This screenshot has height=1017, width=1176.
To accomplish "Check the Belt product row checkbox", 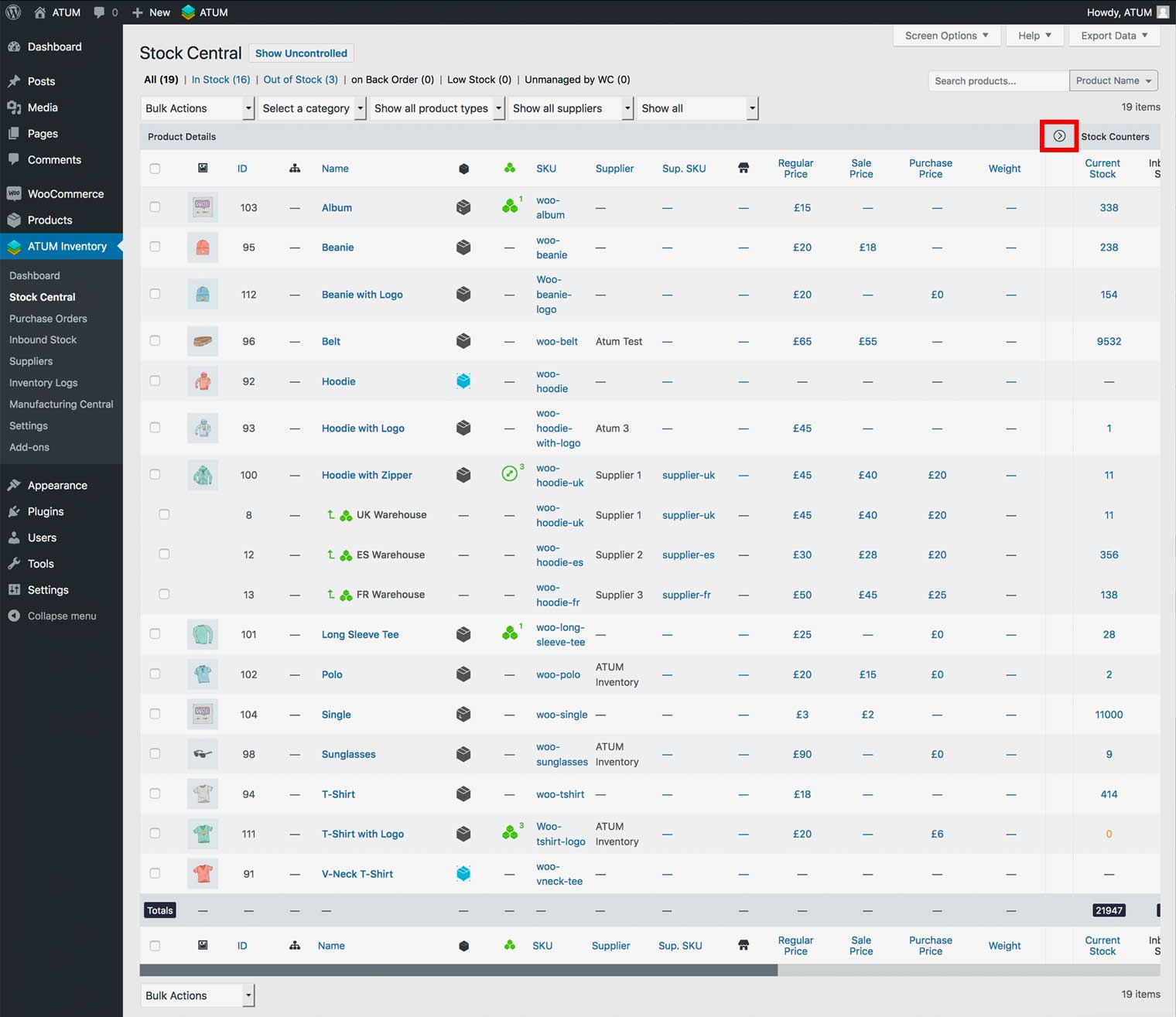I will (x=155, y=341).
